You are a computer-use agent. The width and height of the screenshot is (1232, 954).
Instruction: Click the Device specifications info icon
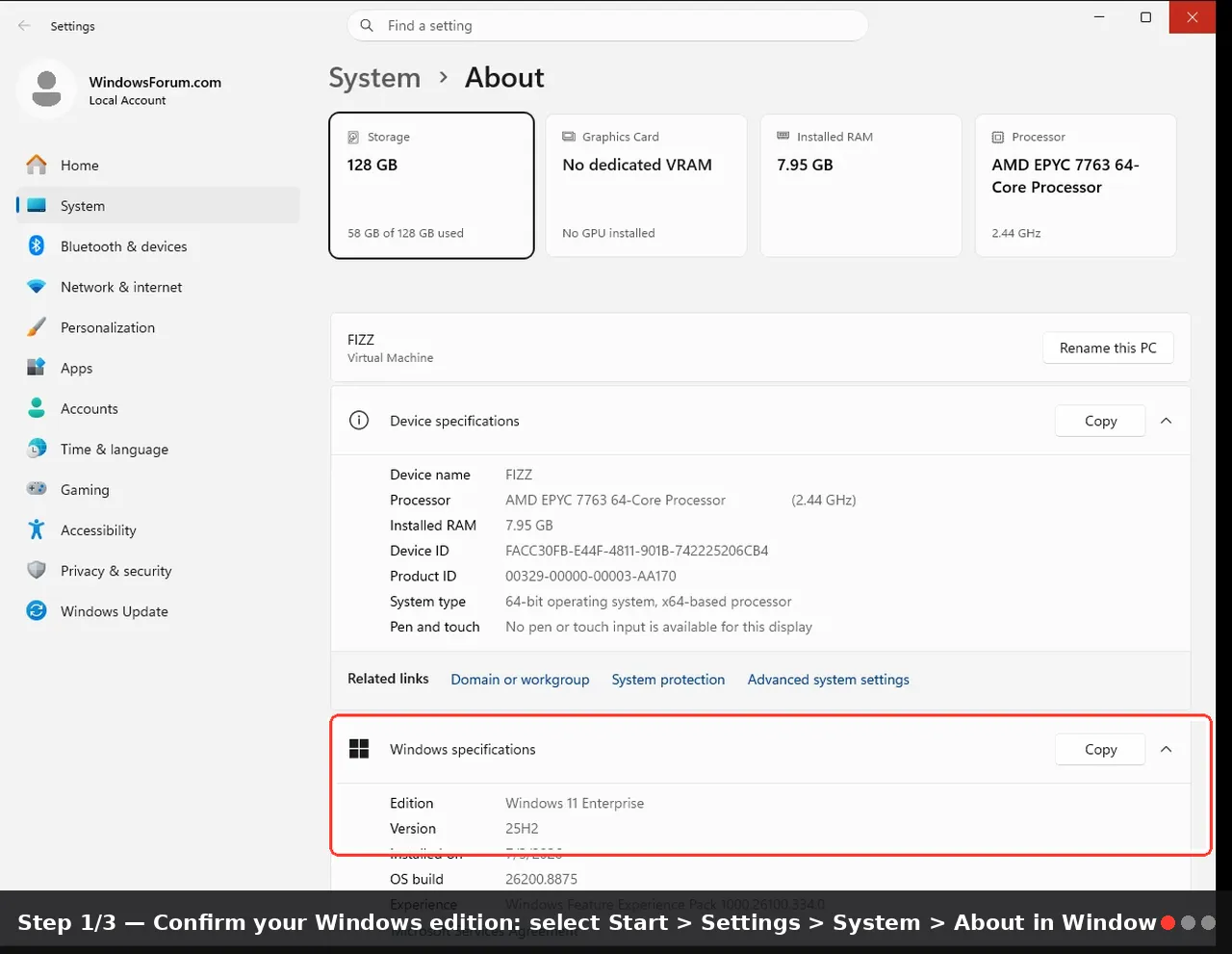[359, 421]
